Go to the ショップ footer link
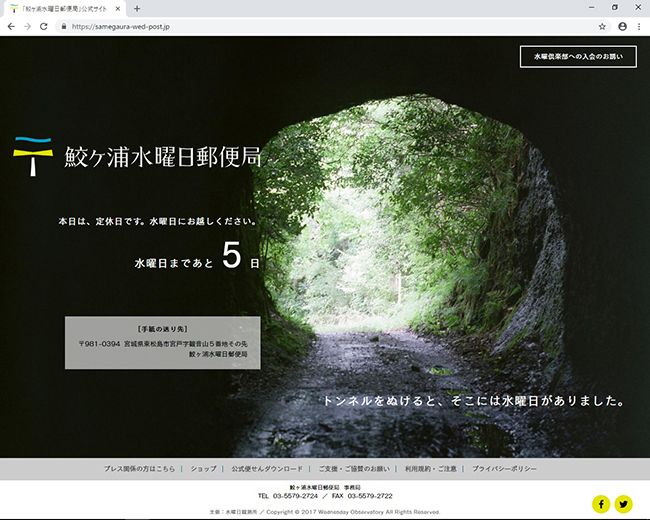 [203, 468]
